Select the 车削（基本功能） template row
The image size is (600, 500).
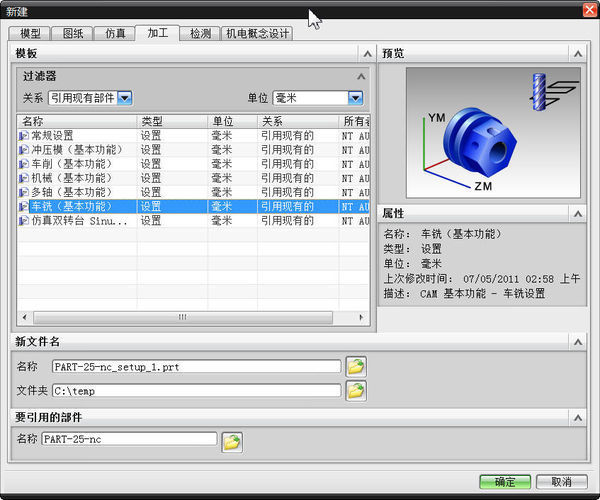click(x=193, y=164)
